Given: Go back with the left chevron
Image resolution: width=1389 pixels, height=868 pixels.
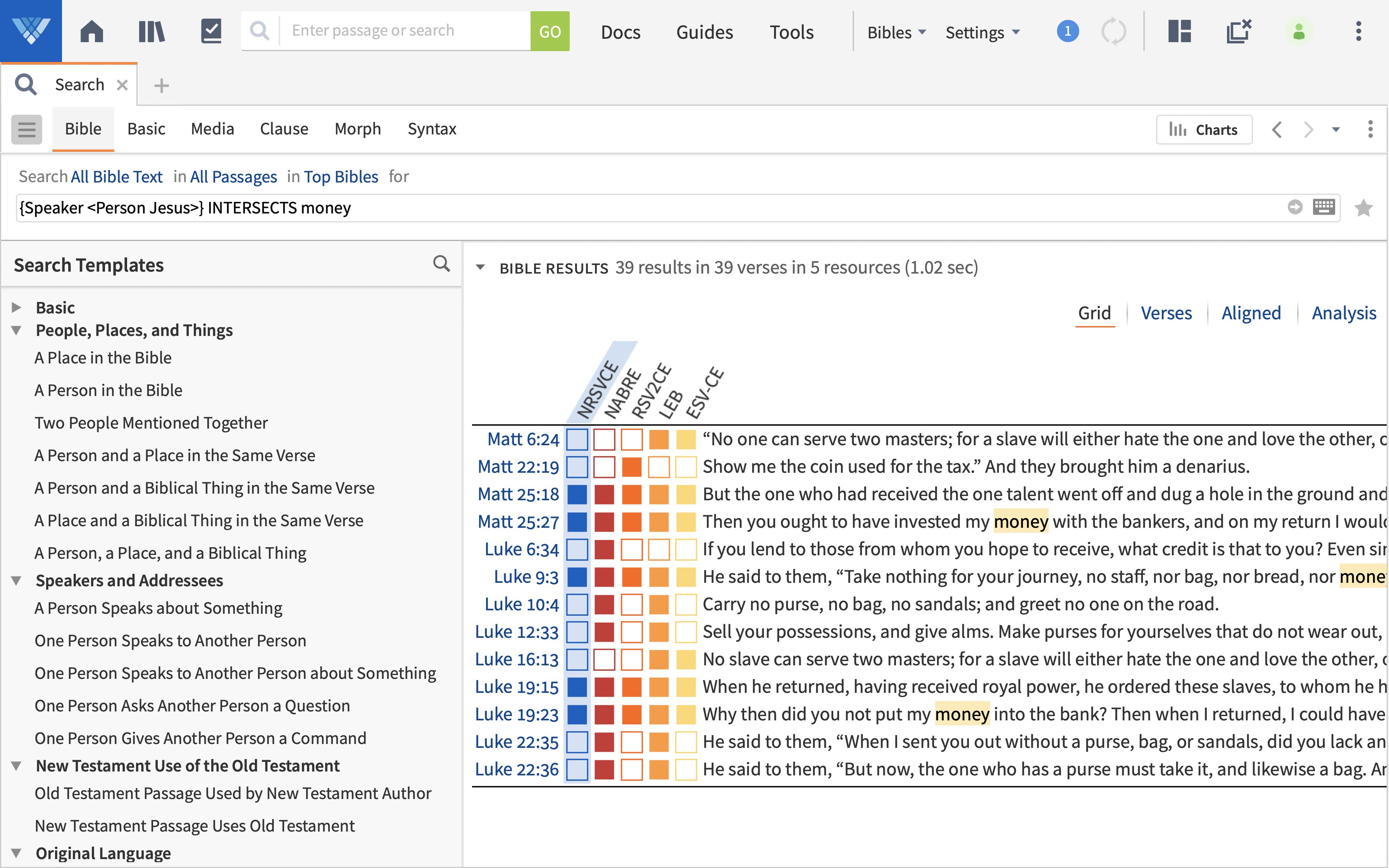Looking at the screenshot, I should click(1277, 130).
